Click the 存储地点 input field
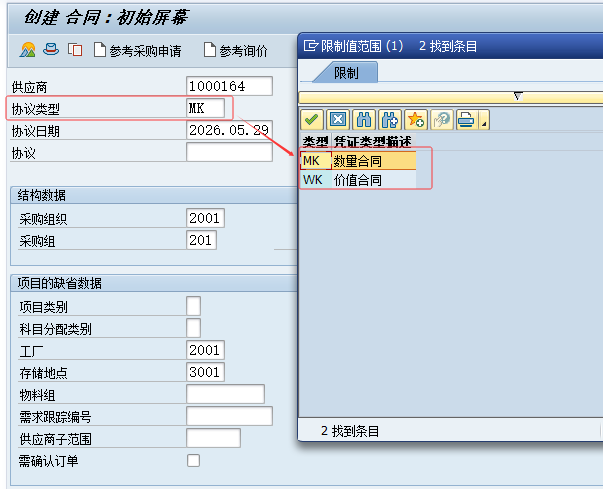Screen dimensions: 603x489 [x=205, y=372]
